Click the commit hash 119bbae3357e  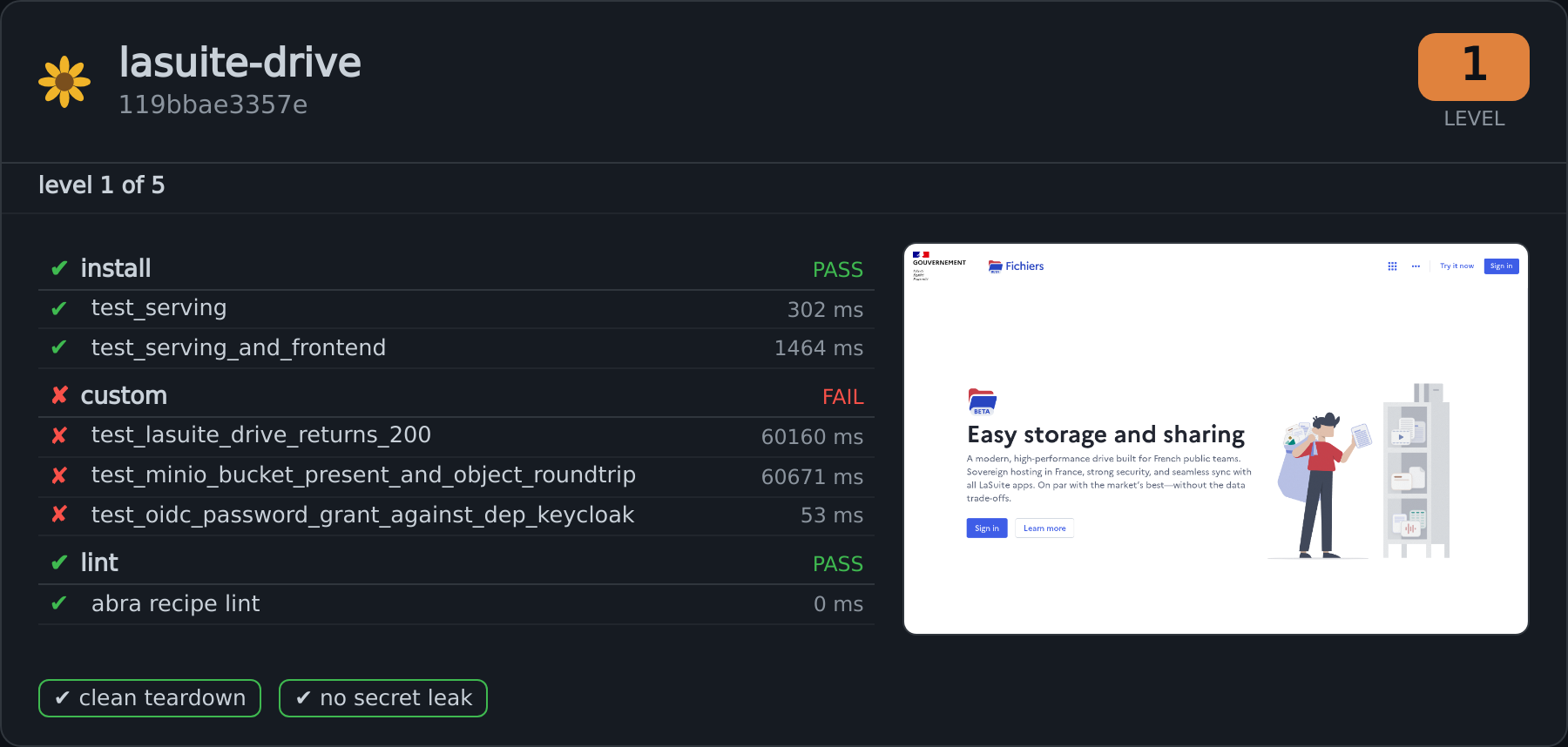213,104
